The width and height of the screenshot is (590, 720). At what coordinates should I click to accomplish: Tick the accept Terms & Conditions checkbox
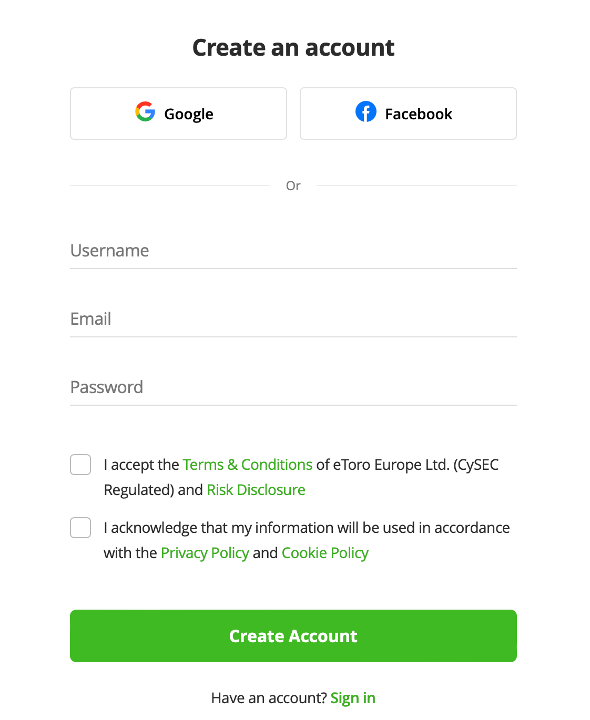(x=80, y=465)
